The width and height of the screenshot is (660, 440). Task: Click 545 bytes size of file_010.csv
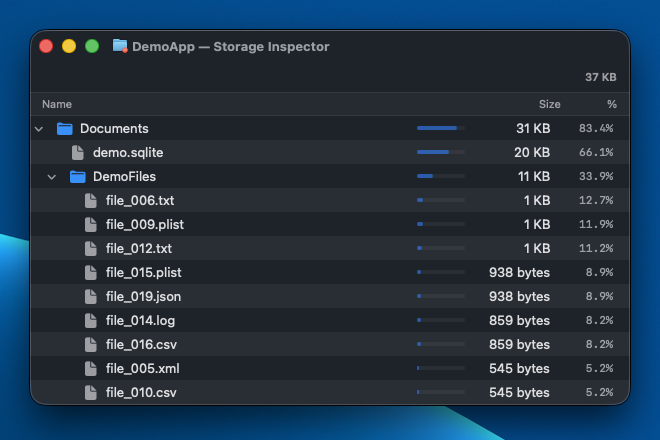(519, 392)
